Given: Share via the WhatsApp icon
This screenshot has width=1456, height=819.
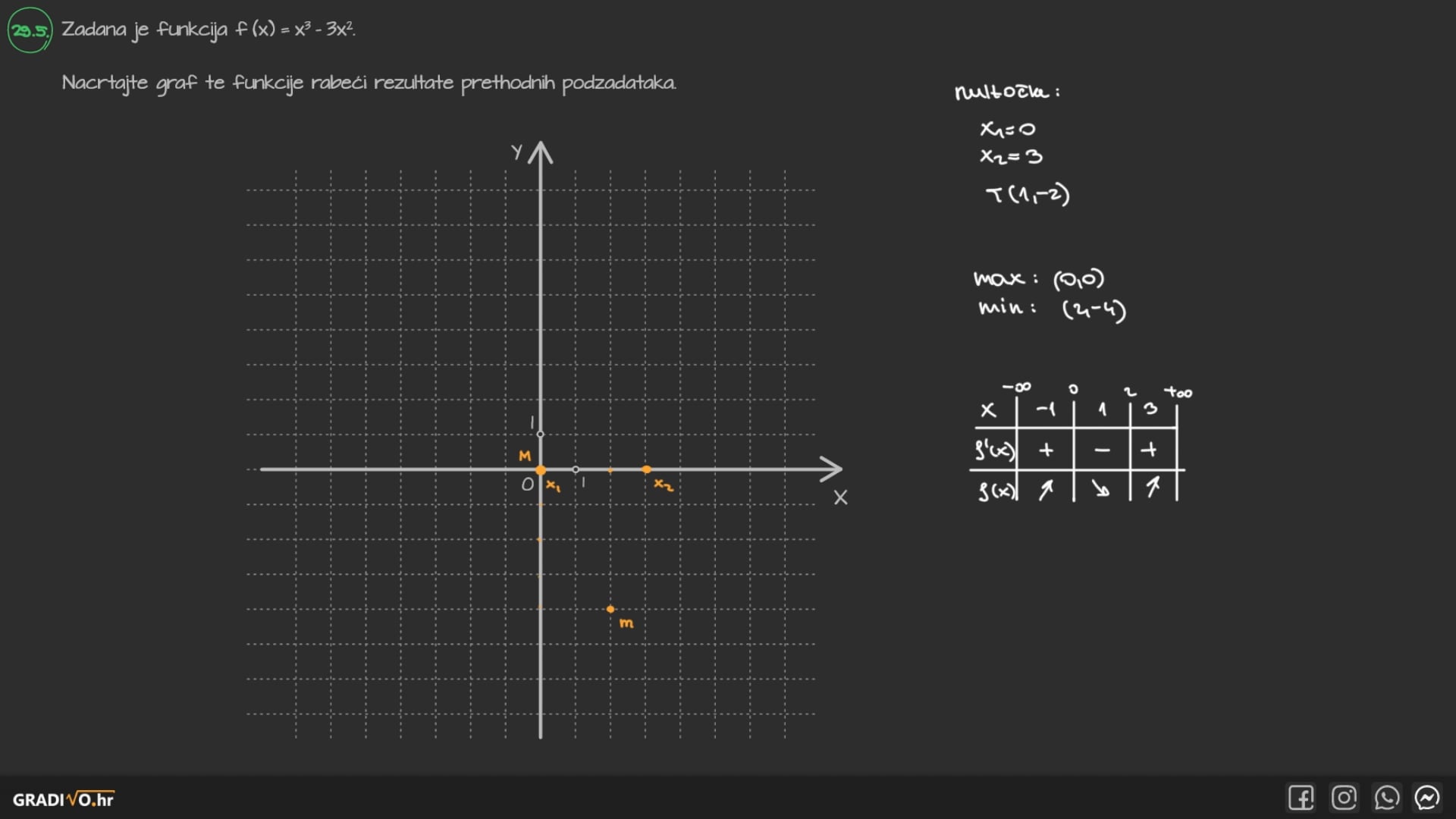Looking at the screenshot, I should click(x=1386, y=798).
